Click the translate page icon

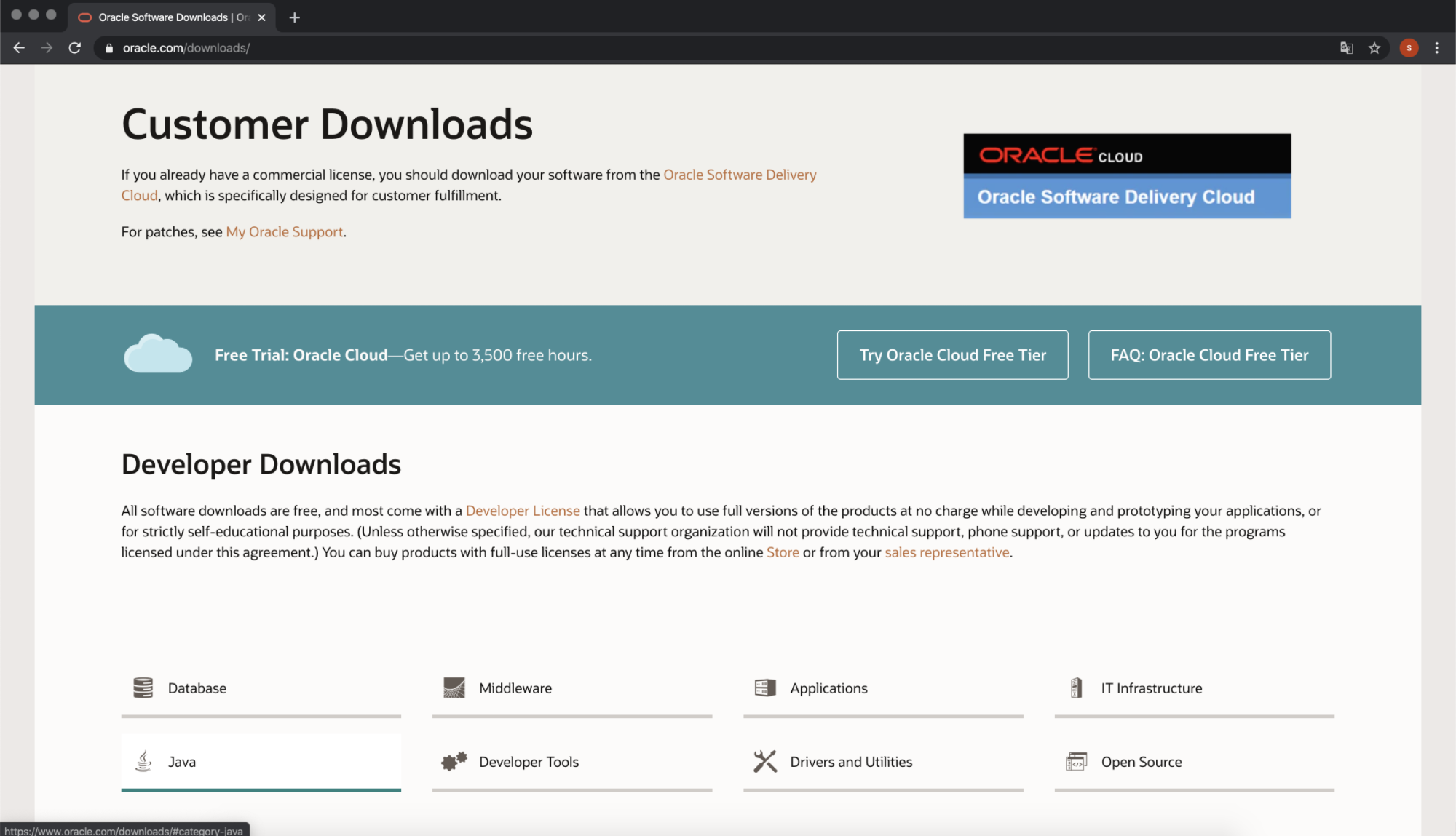point(1346,48)
